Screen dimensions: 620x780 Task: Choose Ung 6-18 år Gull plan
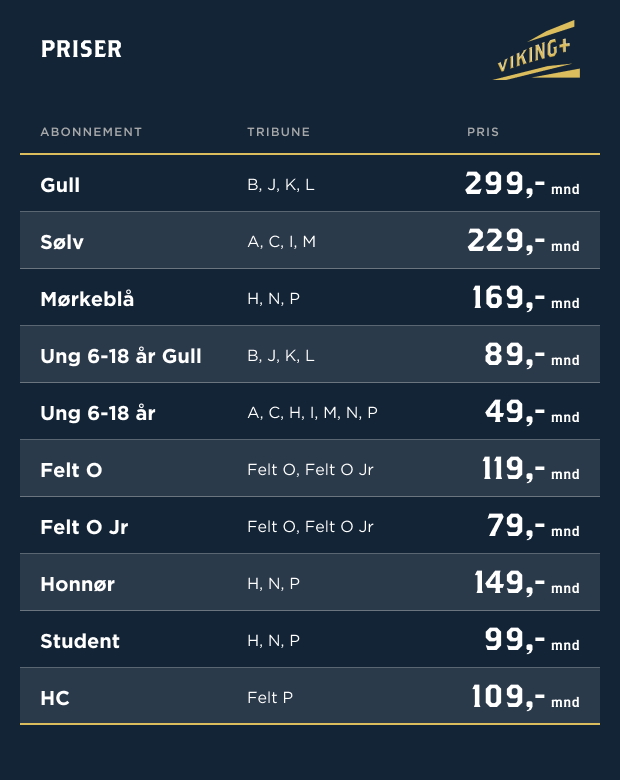[310, 354]
